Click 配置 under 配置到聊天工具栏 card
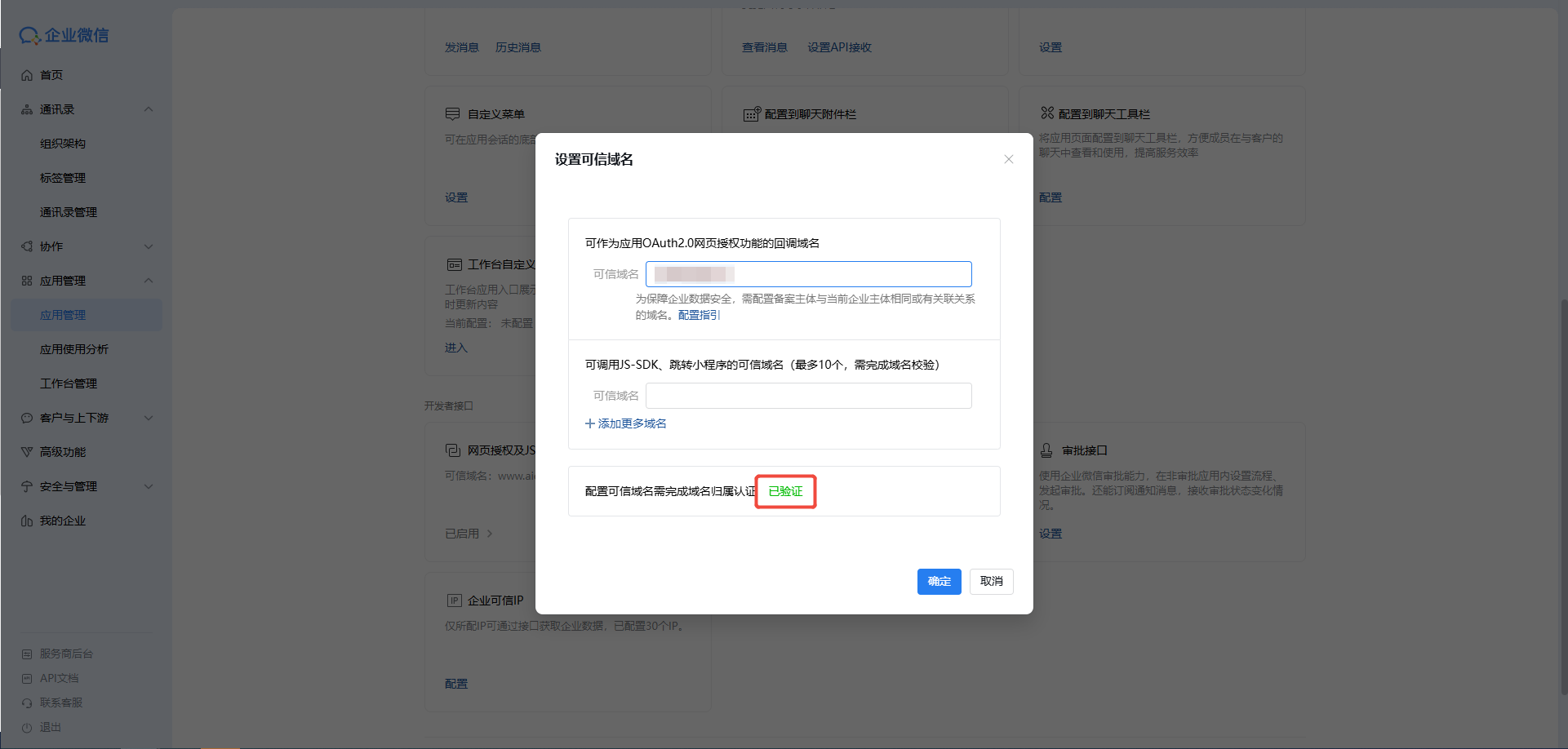Image resolution: width=1568 pixels, height=749 pixels. click(1051, 197)
